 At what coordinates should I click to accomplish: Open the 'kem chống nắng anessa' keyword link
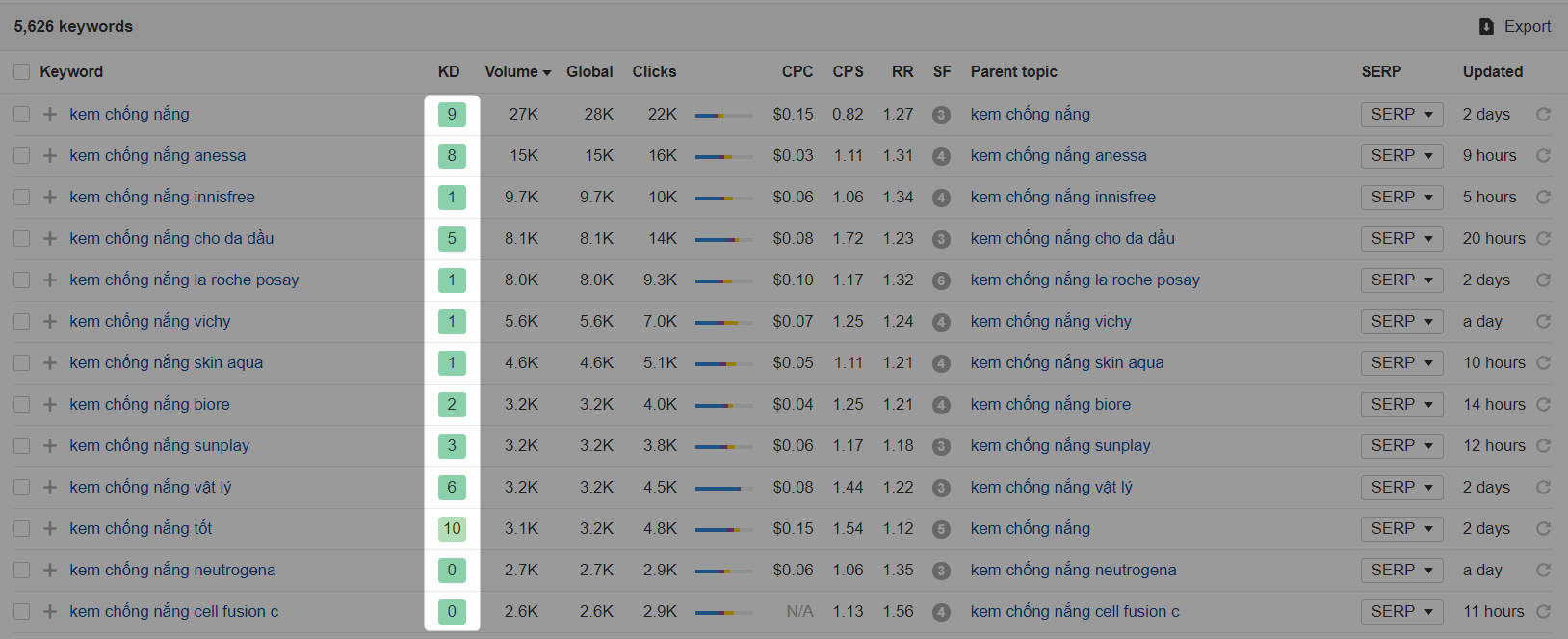(x=157, y=155)
